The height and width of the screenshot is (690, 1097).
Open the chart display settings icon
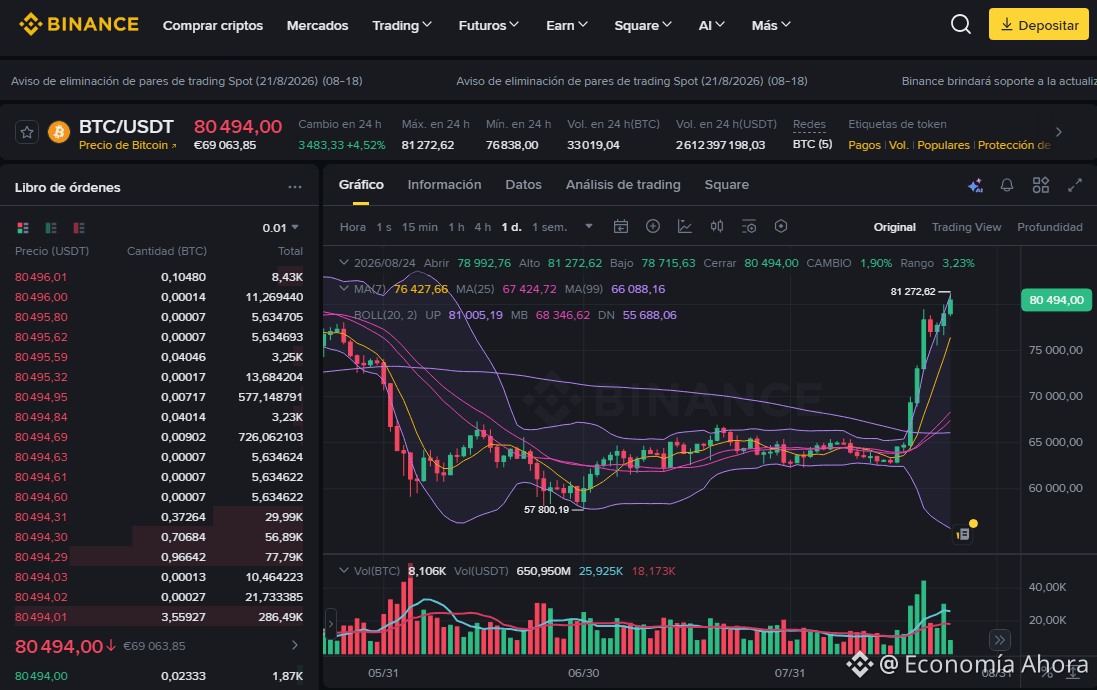[749, 227]
